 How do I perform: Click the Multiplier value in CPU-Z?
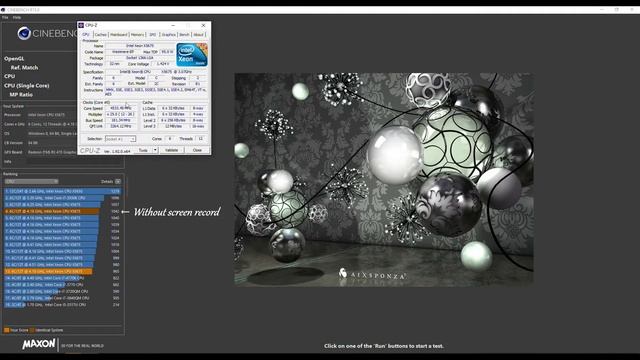click(121, 115)
